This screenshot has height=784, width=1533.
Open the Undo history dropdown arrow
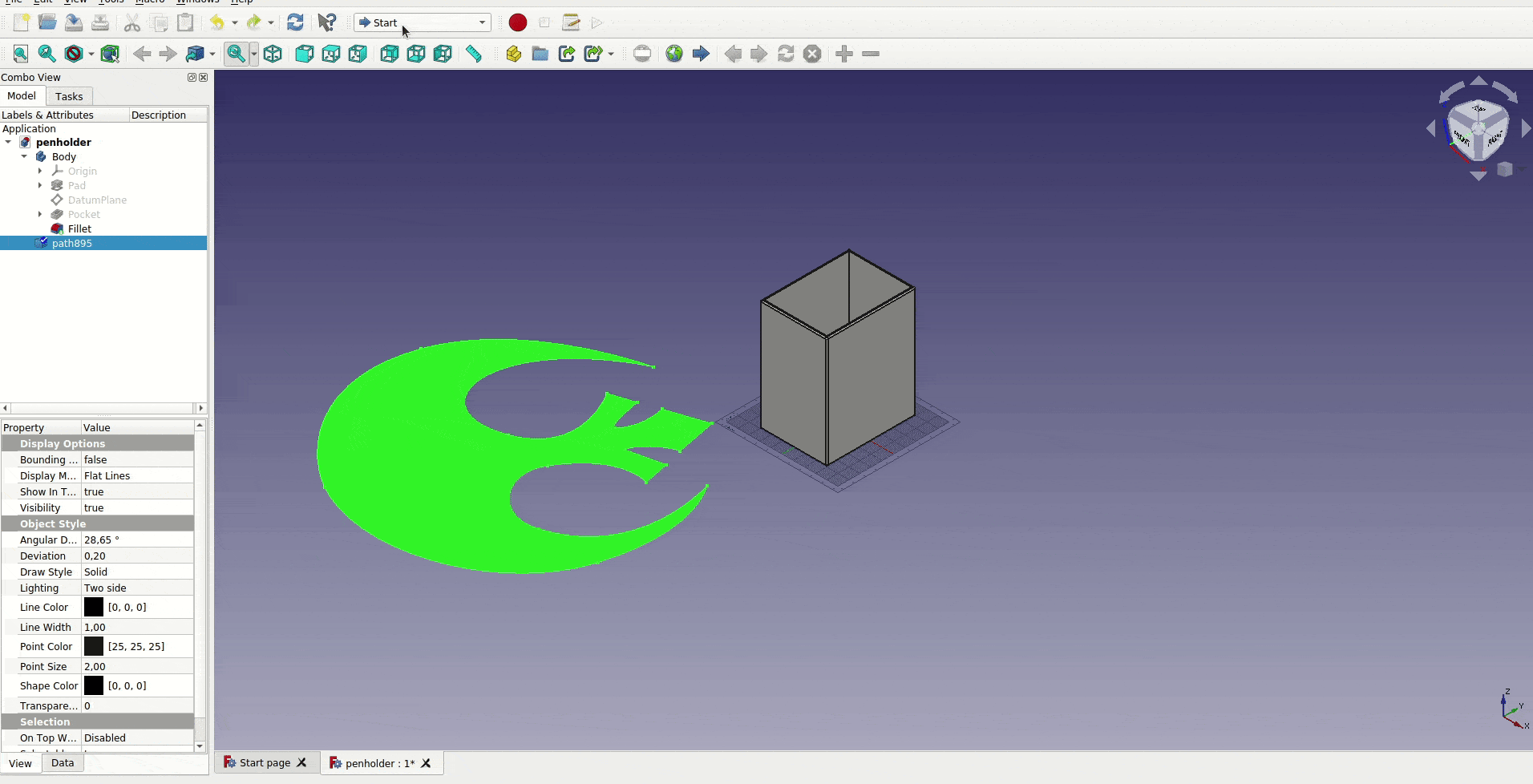pyautogui.click(x=235, y=22)
